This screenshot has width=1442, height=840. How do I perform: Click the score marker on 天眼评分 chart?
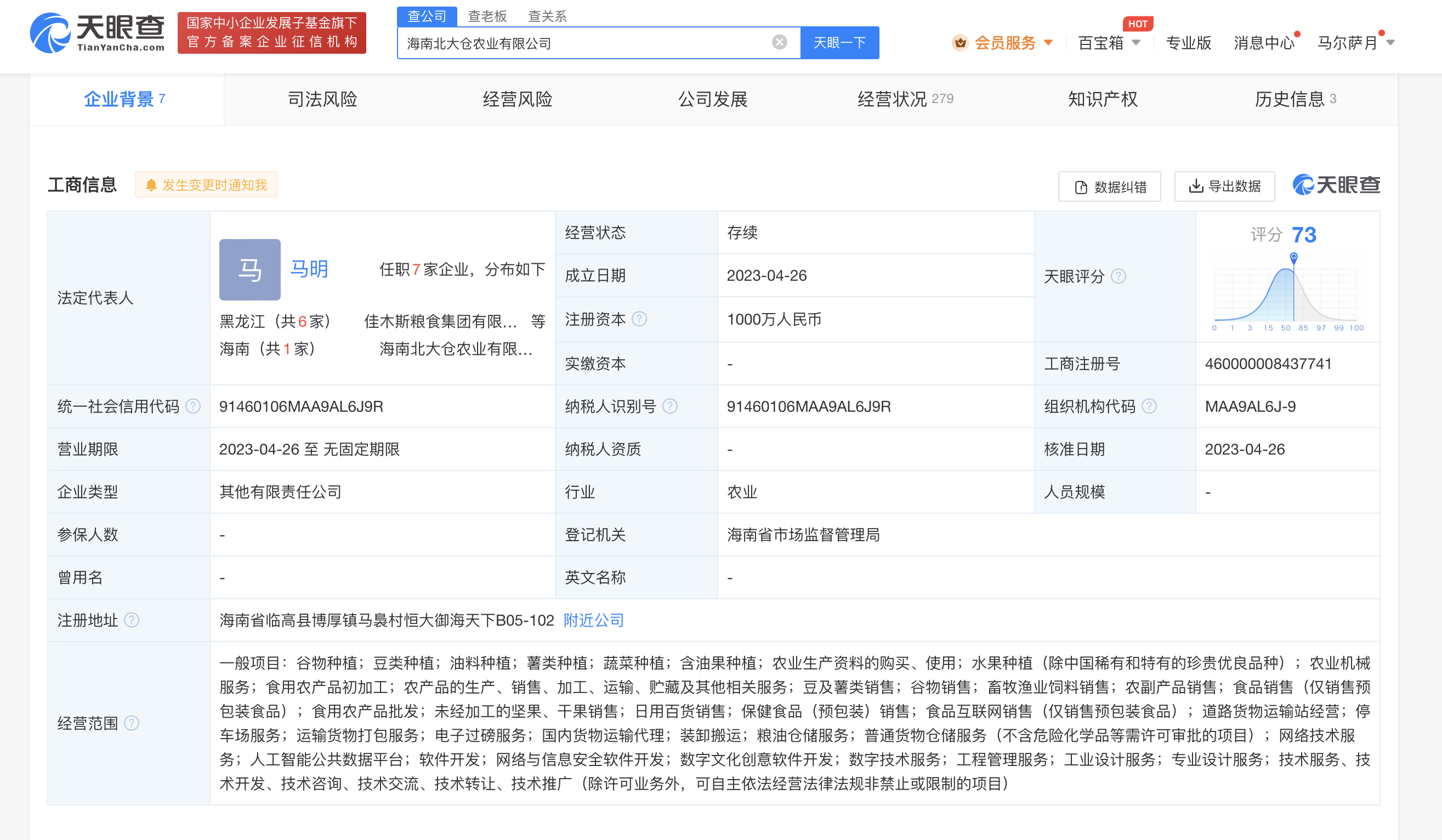[x=1294, y=258]
